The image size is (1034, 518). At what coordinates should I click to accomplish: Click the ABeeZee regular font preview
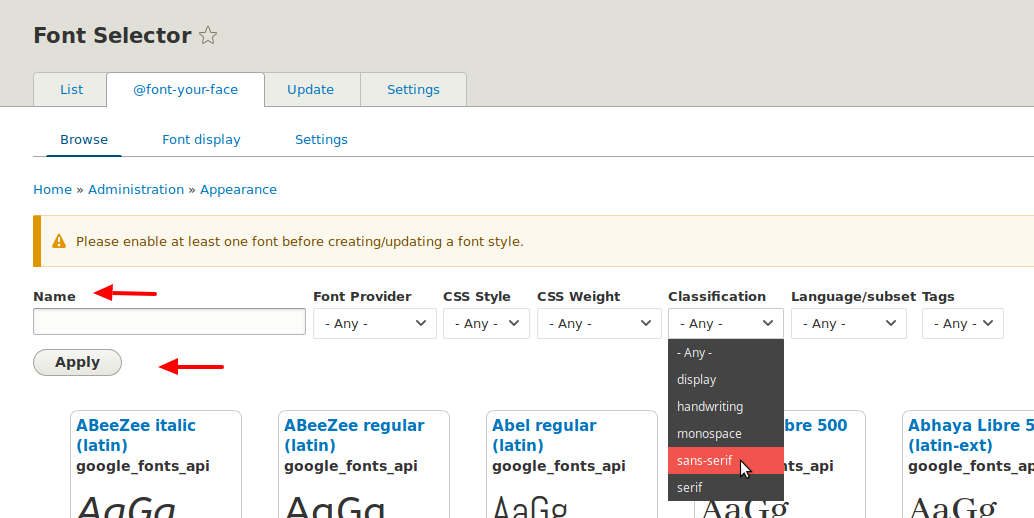coord(334,506)
